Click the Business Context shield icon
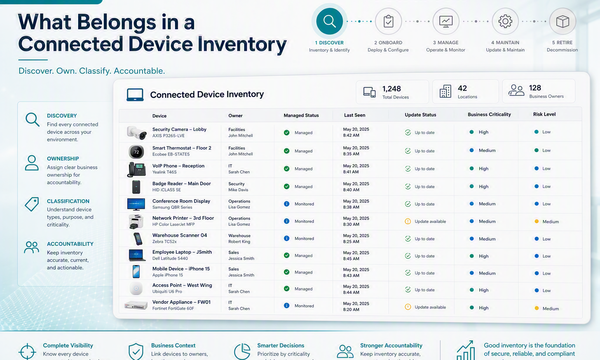 [x=135, y=352]
